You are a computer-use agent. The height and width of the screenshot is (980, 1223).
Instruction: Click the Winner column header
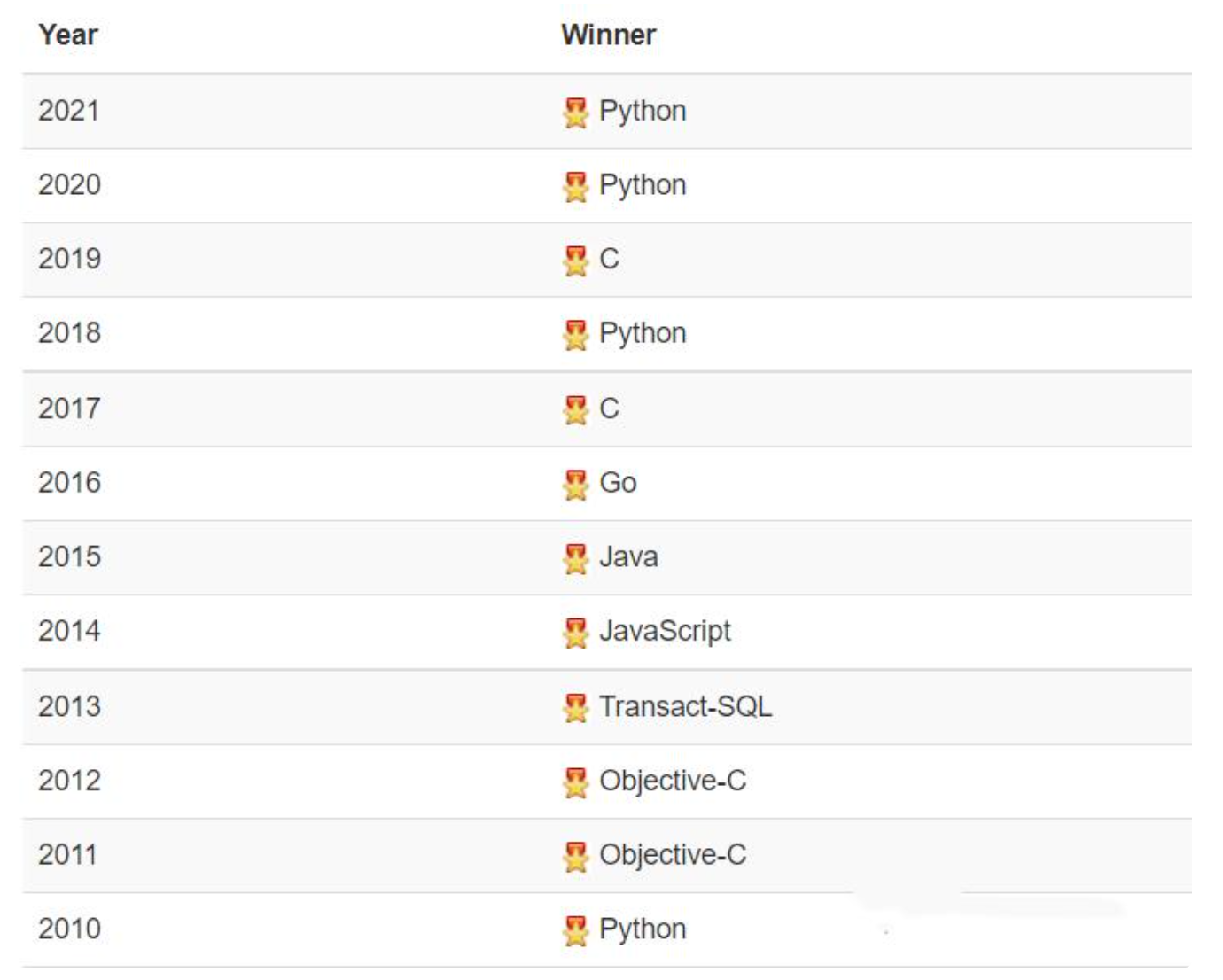click(x=609, y=35)
